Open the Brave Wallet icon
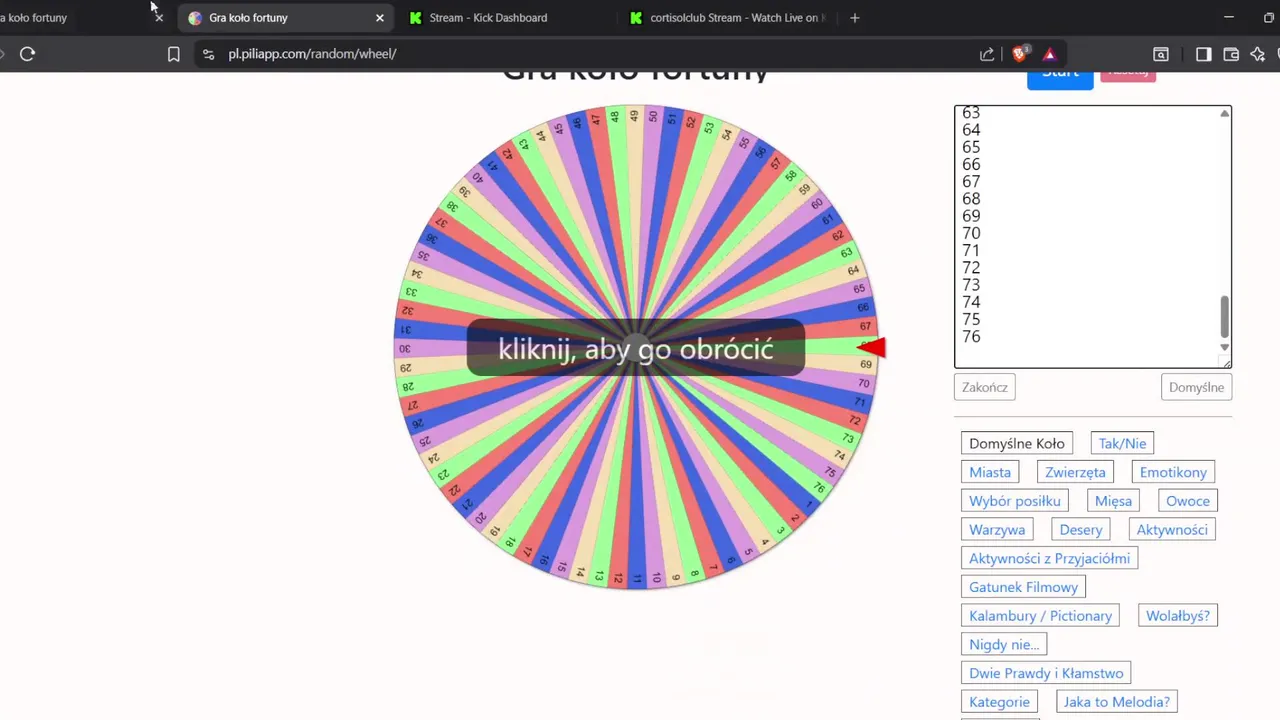The image size is (1280, 720). [1231, 54]
